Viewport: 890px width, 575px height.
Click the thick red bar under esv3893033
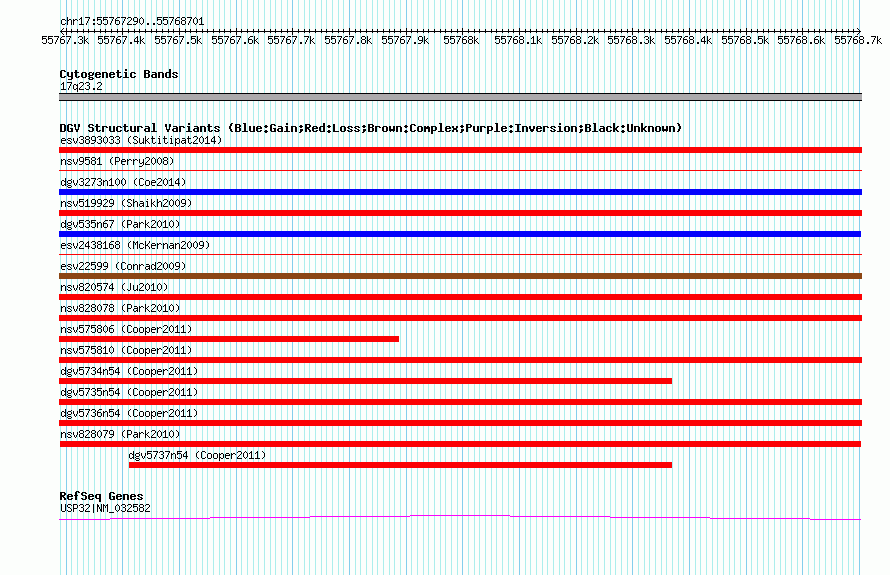(460, 150)
